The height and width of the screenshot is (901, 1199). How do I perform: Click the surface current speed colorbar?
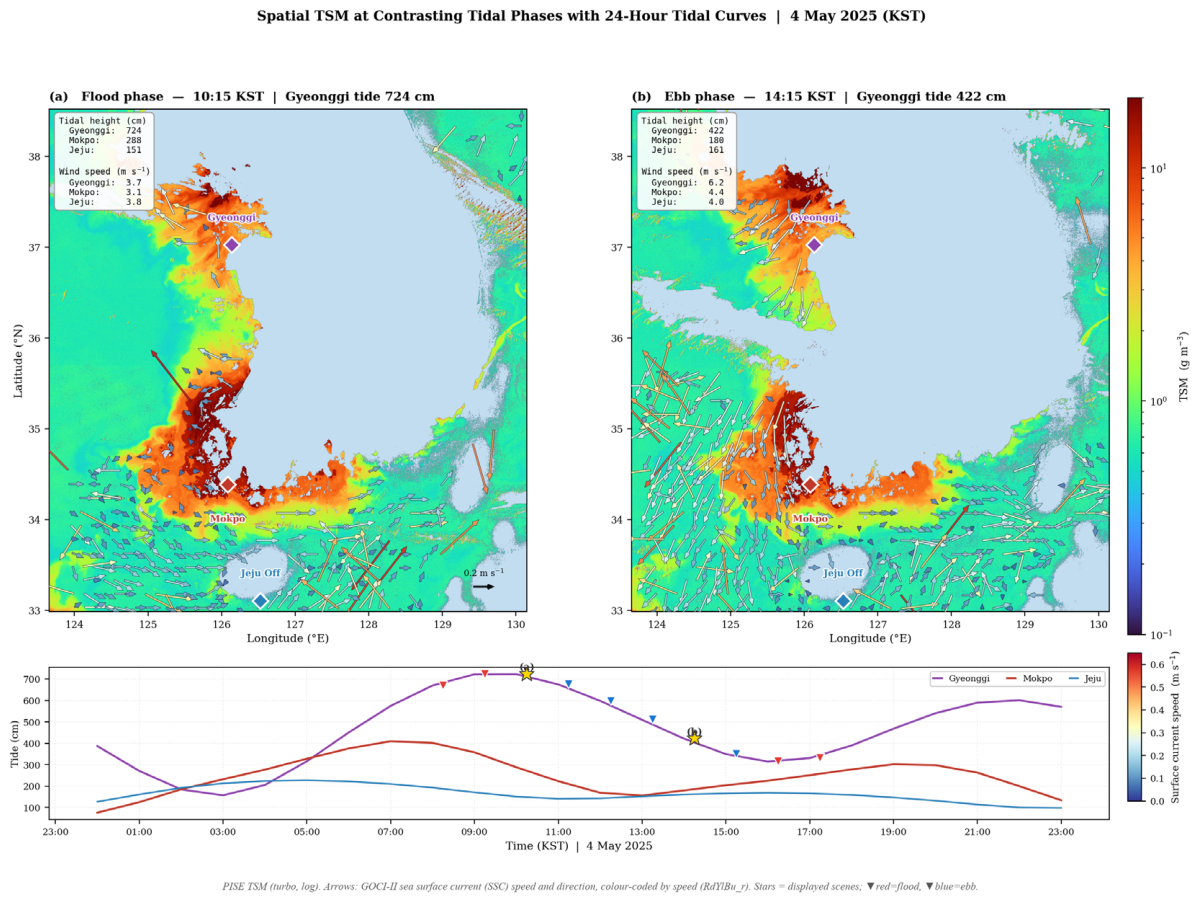tap(1135, 727)
